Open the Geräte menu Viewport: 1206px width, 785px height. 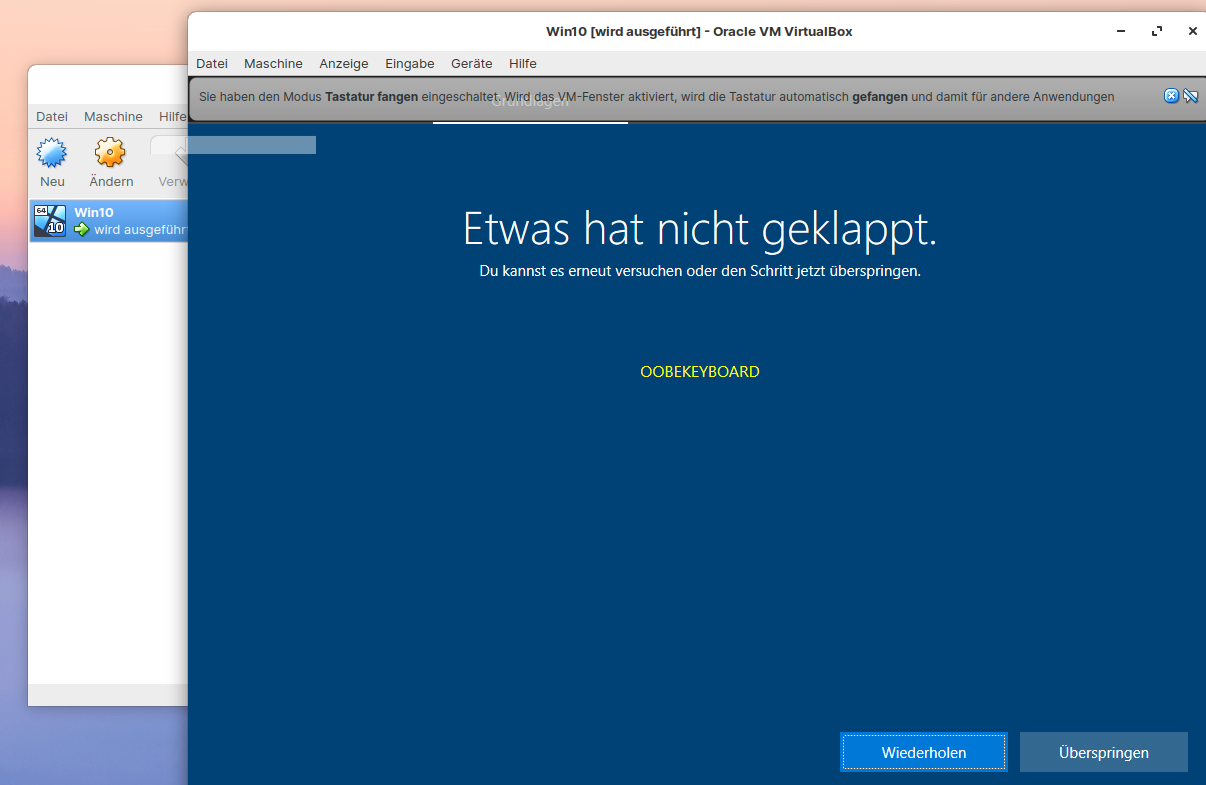pyautogui.click(x=471, y=63)
